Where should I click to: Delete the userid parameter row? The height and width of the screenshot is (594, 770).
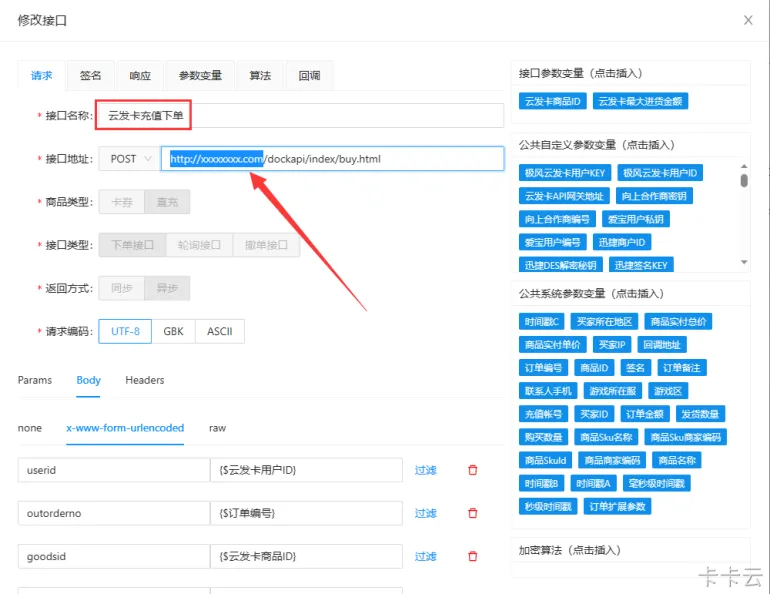[x=473, y=470]
